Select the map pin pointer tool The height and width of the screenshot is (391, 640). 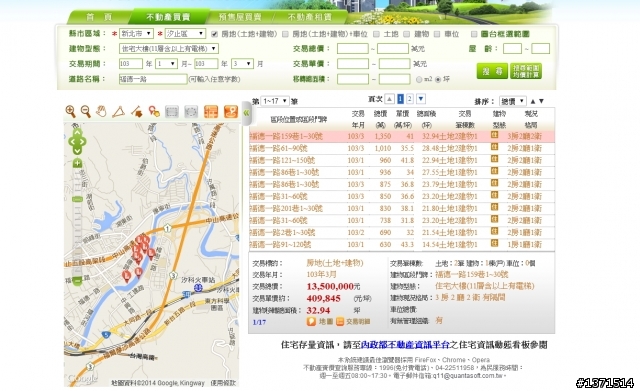pos(154,111)
